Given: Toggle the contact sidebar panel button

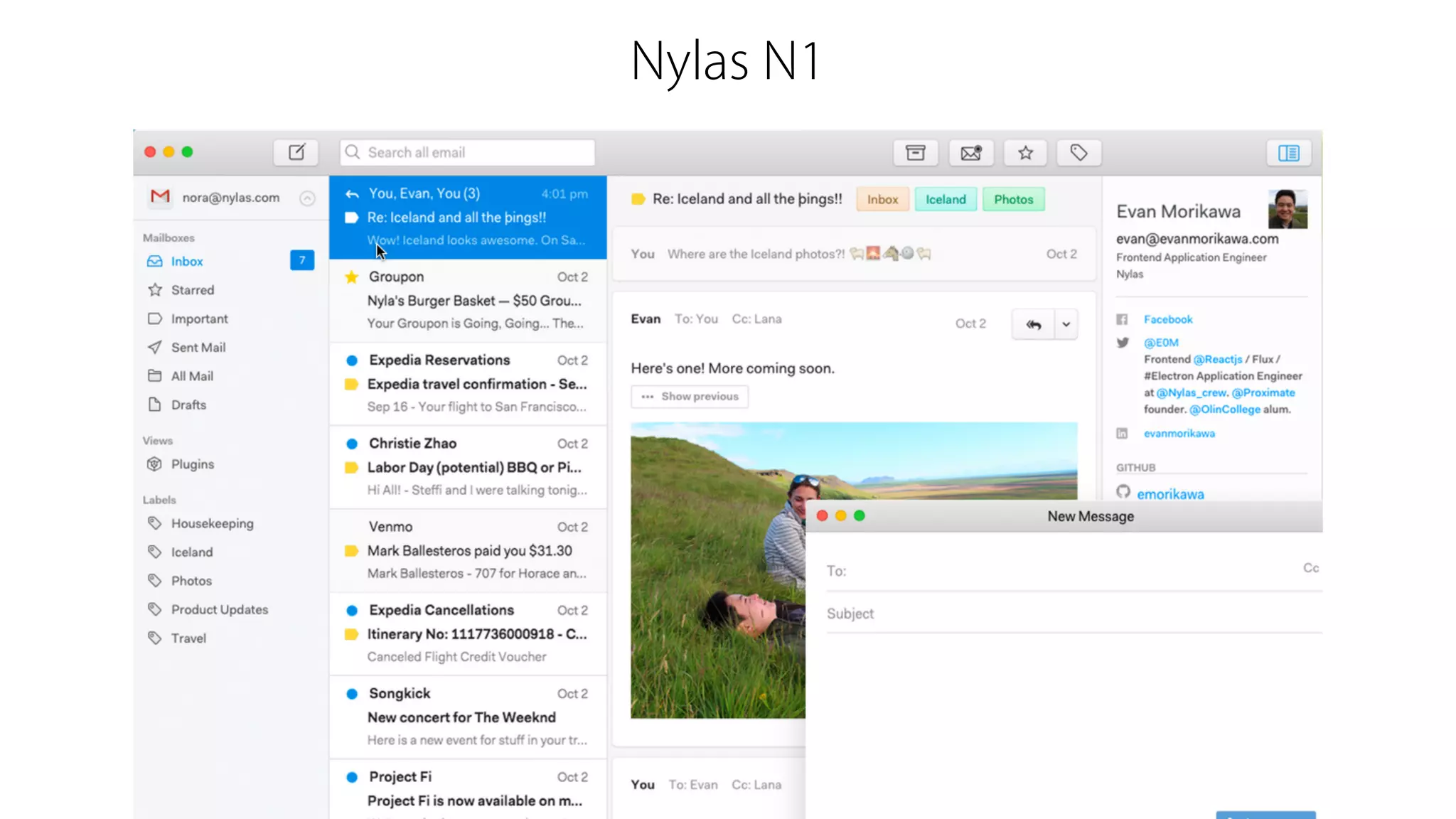Looking at the screenshot, I should pyautogui.click(x=1288, y=152).
